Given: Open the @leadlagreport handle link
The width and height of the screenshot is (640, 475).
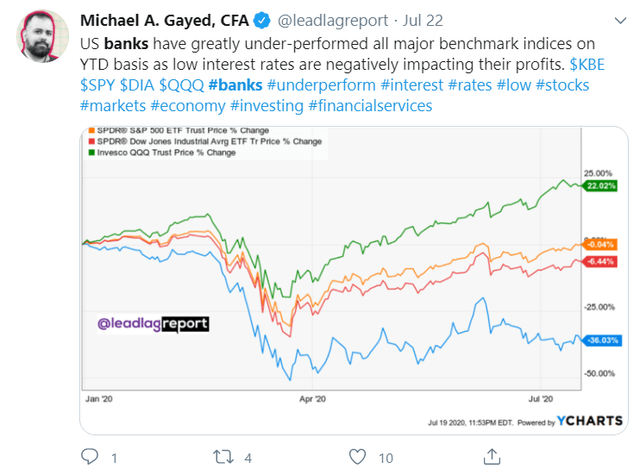Looking at the screenshot, I should click(x=333, y=20).
